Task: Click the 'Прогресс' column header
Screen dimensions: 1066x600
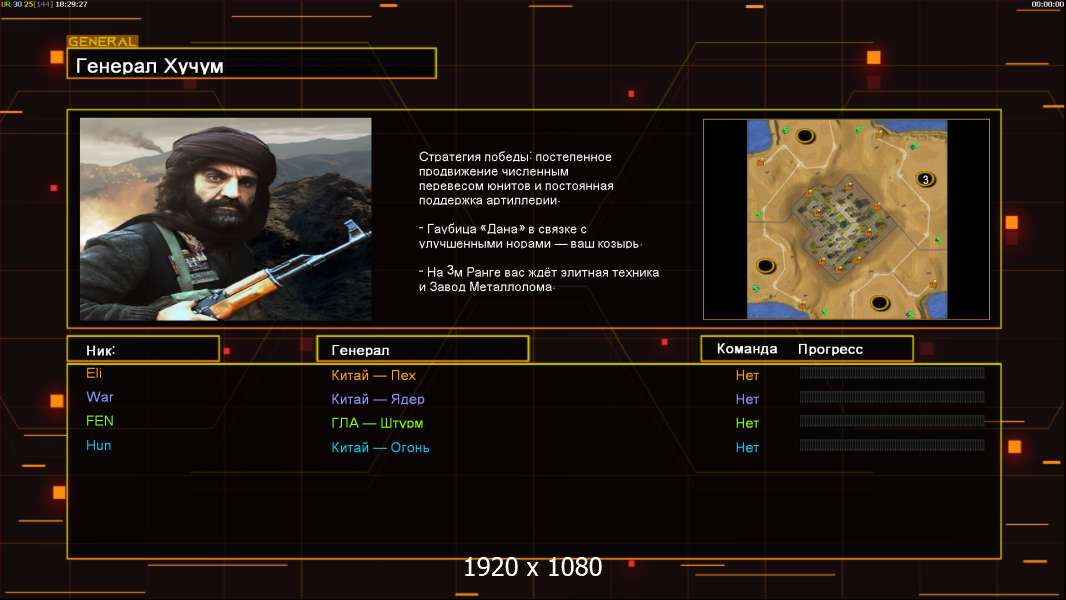Action: tap(830, 349)
